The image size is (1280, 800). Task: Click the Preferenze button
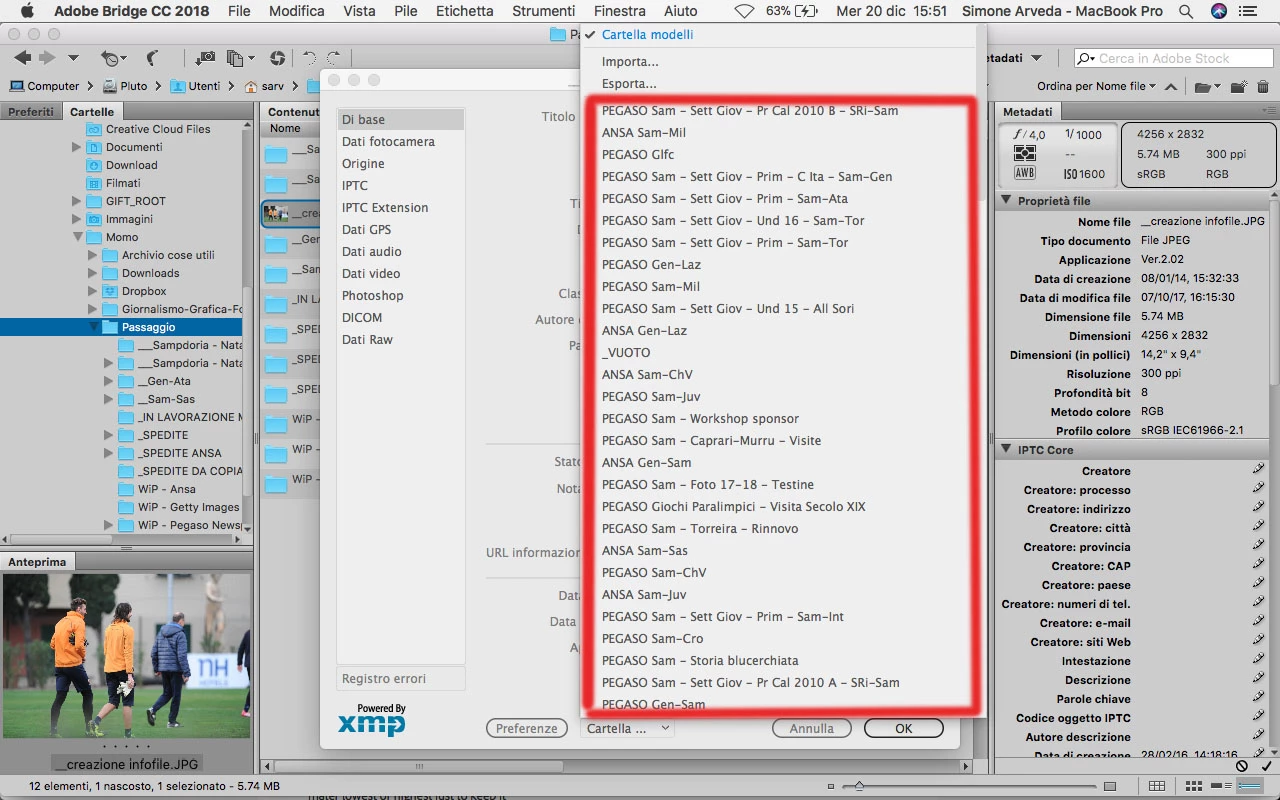pos(526,728)
